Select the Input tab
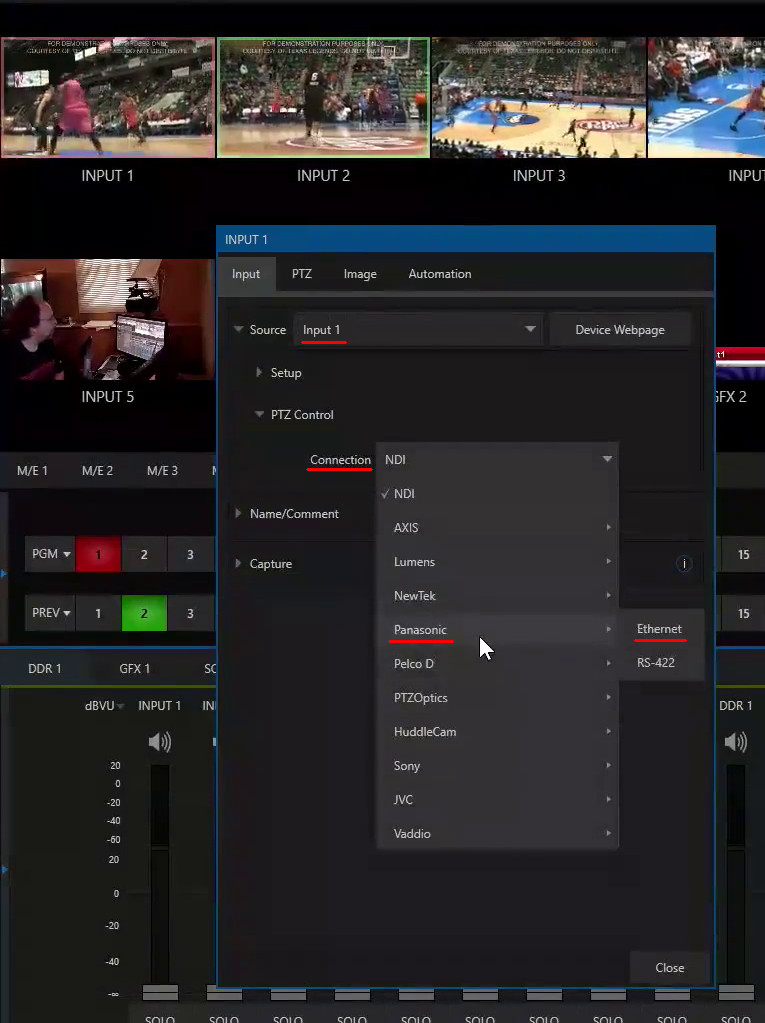 pyautogui.click(x=246, y=274)
